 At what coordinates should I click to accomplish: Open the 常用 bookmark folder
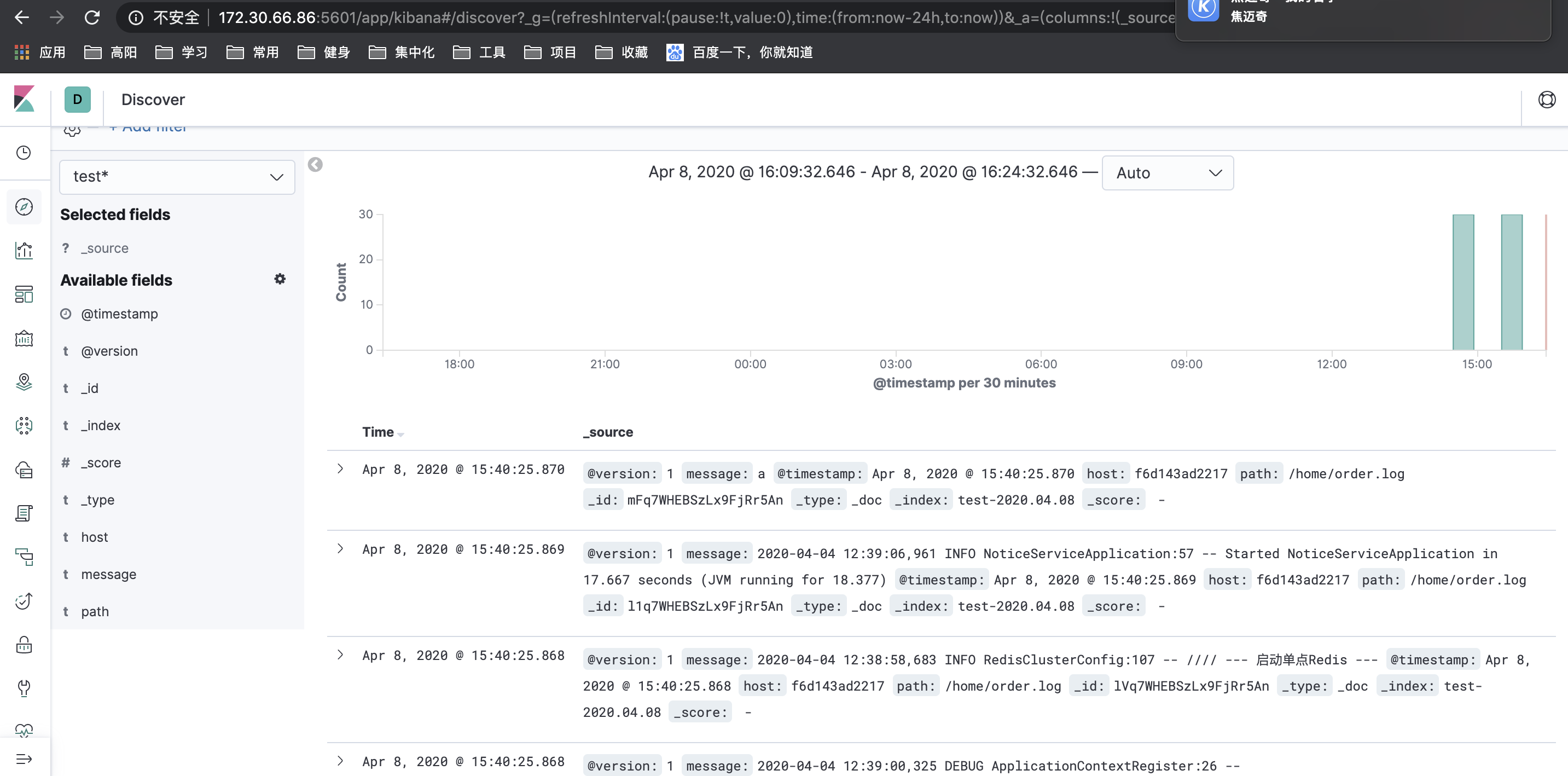253,53
